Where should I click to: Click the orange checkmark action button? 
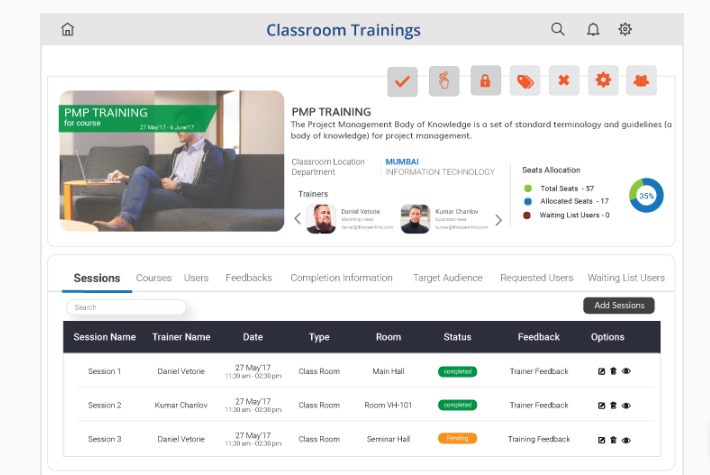402,82
